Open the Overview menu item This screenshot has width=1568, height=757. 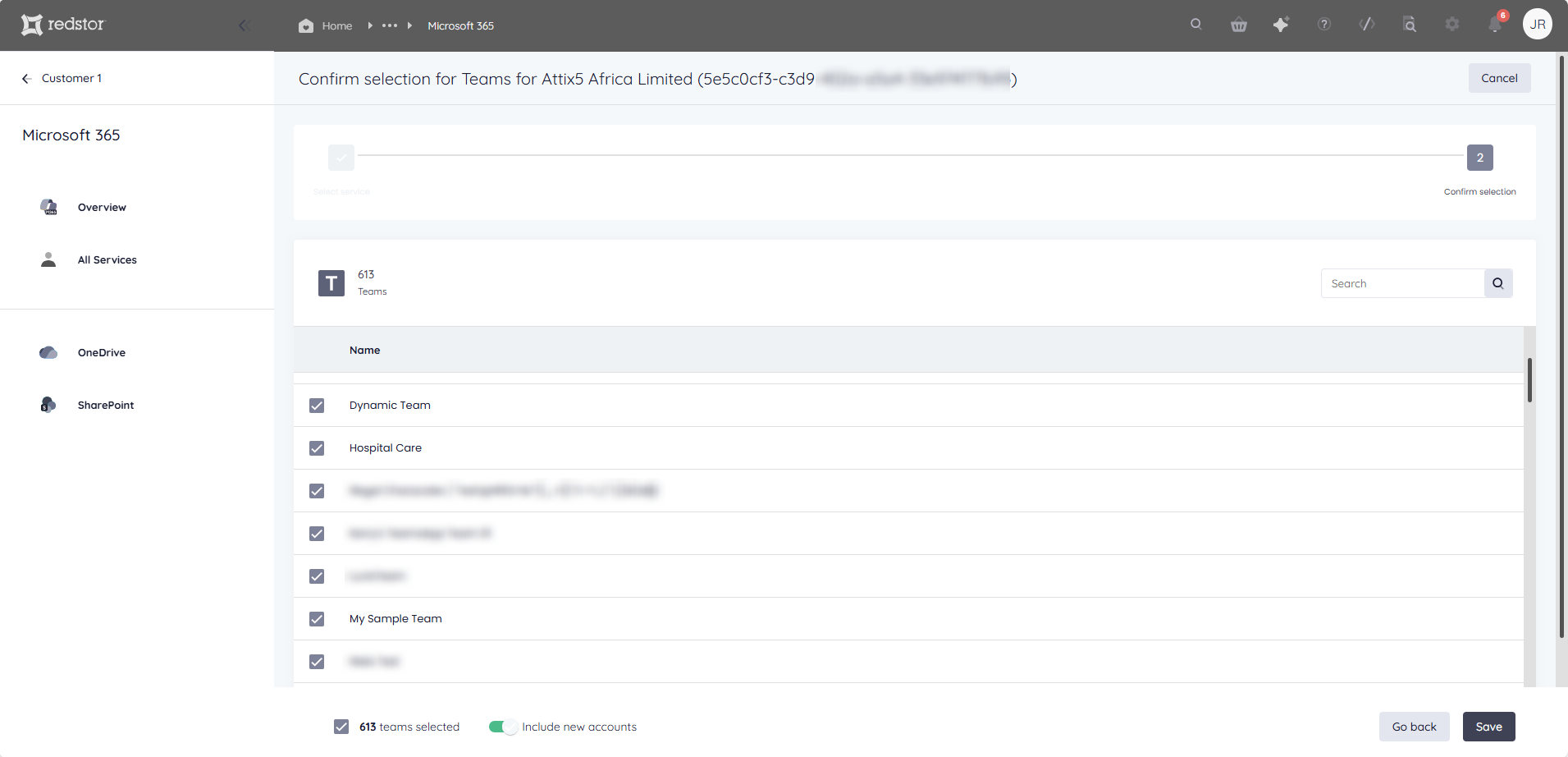[x=102, y=207]
